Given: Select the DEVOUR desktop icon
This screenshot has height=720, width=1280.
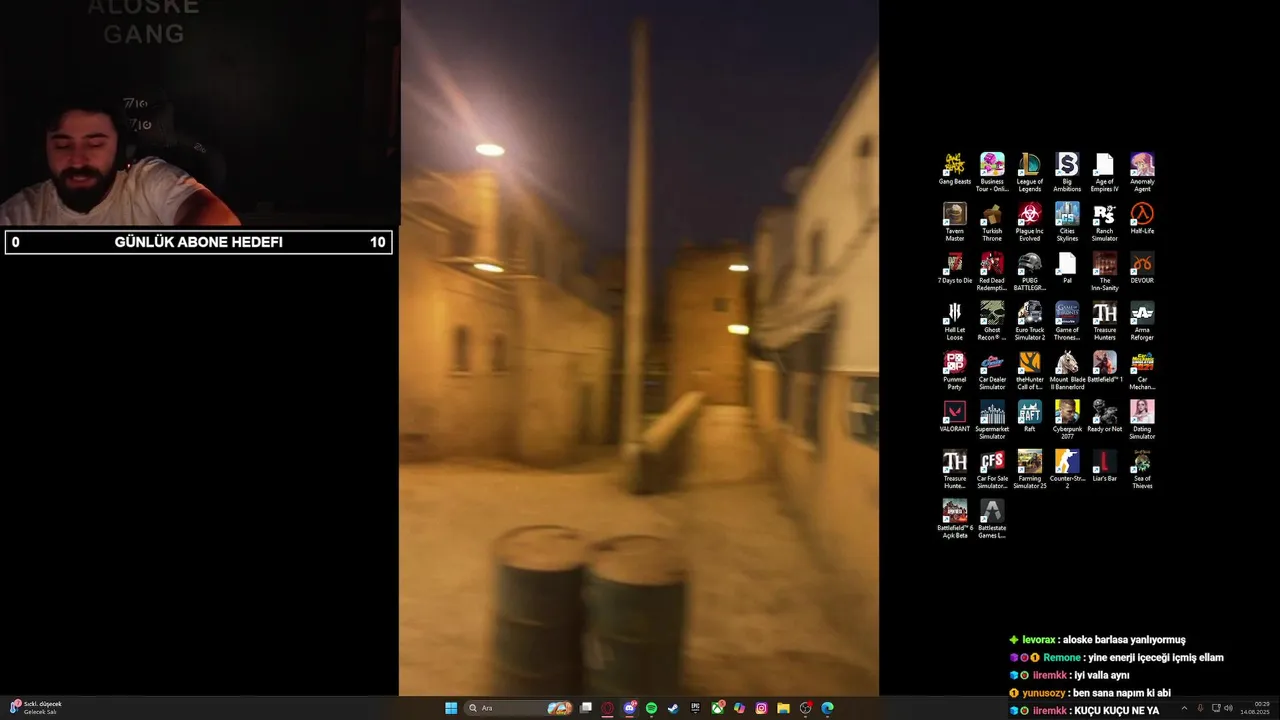Looking at the screenshot, I should tap(1142, 268).
